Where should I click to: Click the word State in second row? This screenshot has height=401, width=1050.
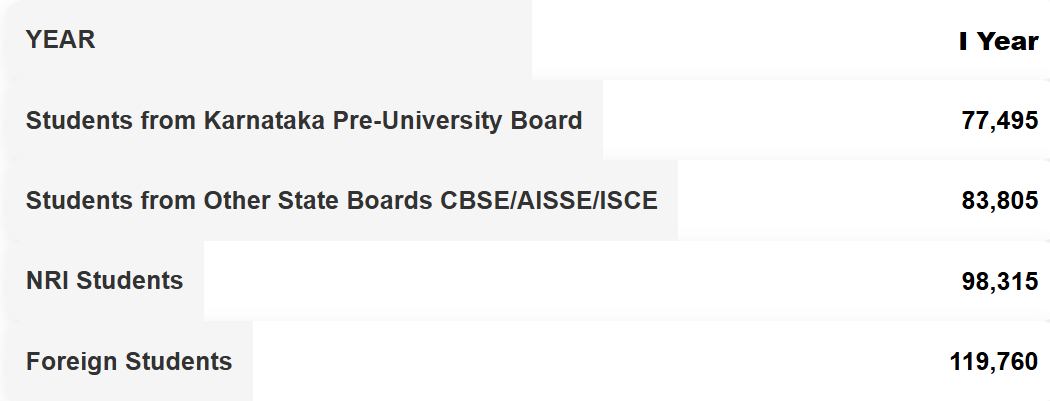[311, 201]
